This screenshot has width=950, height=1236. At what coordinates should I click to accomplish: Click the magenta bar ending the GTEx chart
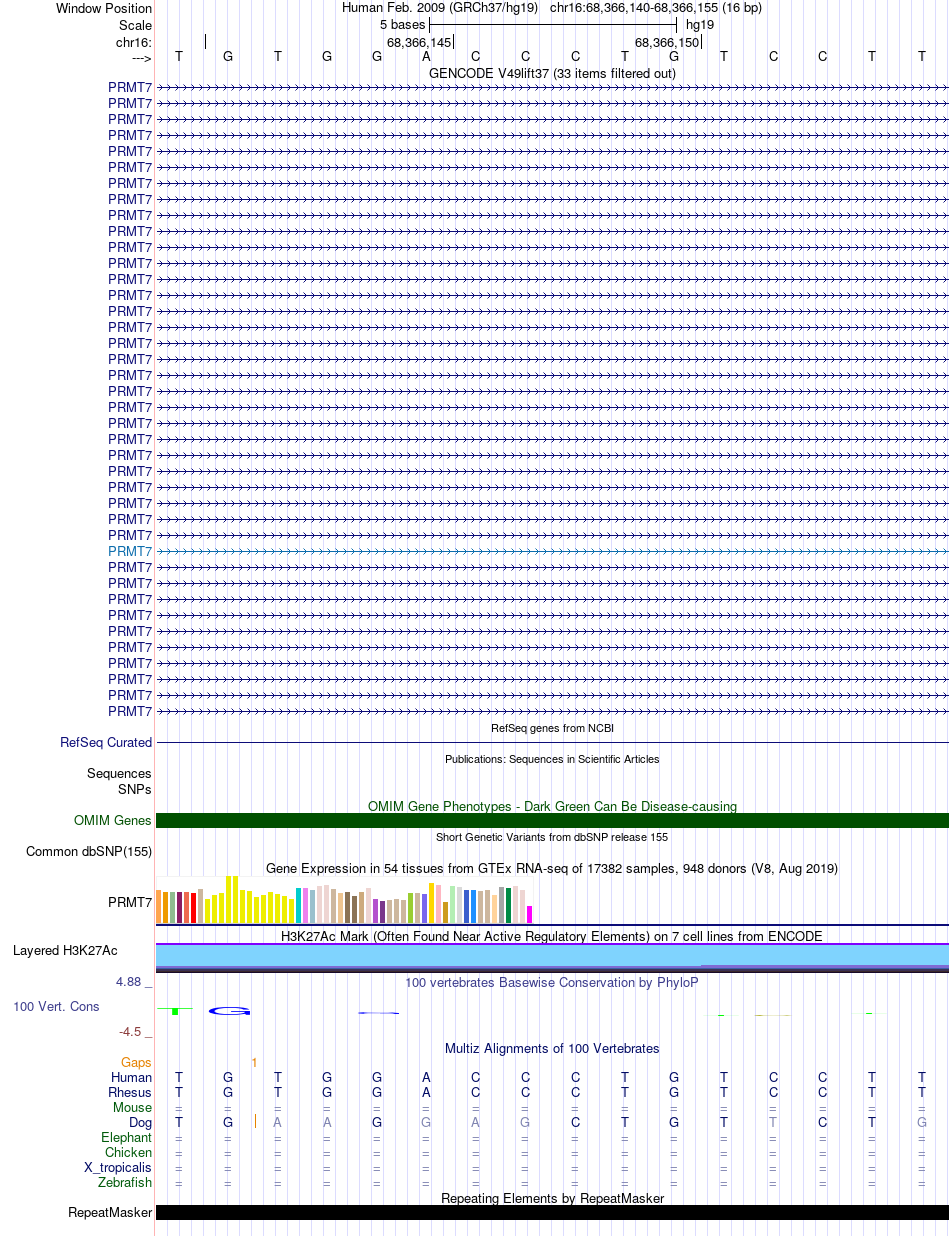(530, 914)
